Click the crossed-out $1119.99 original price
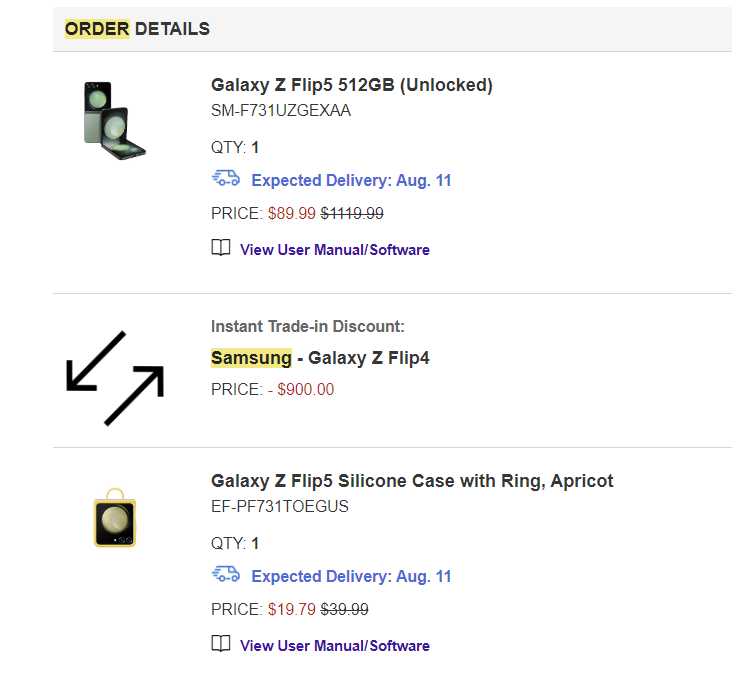 point(352,213)
